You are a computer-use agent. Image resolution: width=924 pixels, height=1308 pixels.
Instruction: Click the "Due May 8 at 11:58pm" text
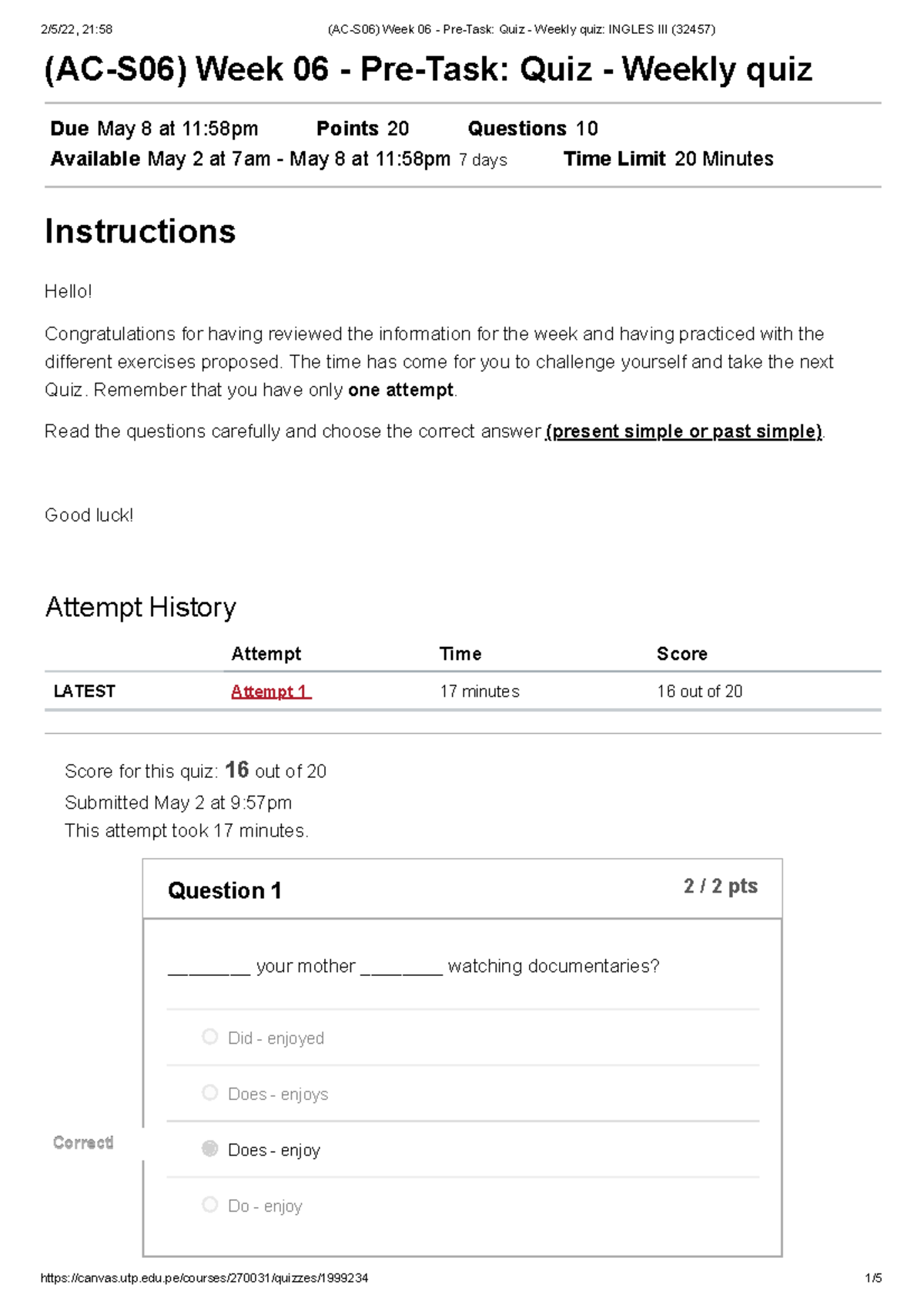153,129
